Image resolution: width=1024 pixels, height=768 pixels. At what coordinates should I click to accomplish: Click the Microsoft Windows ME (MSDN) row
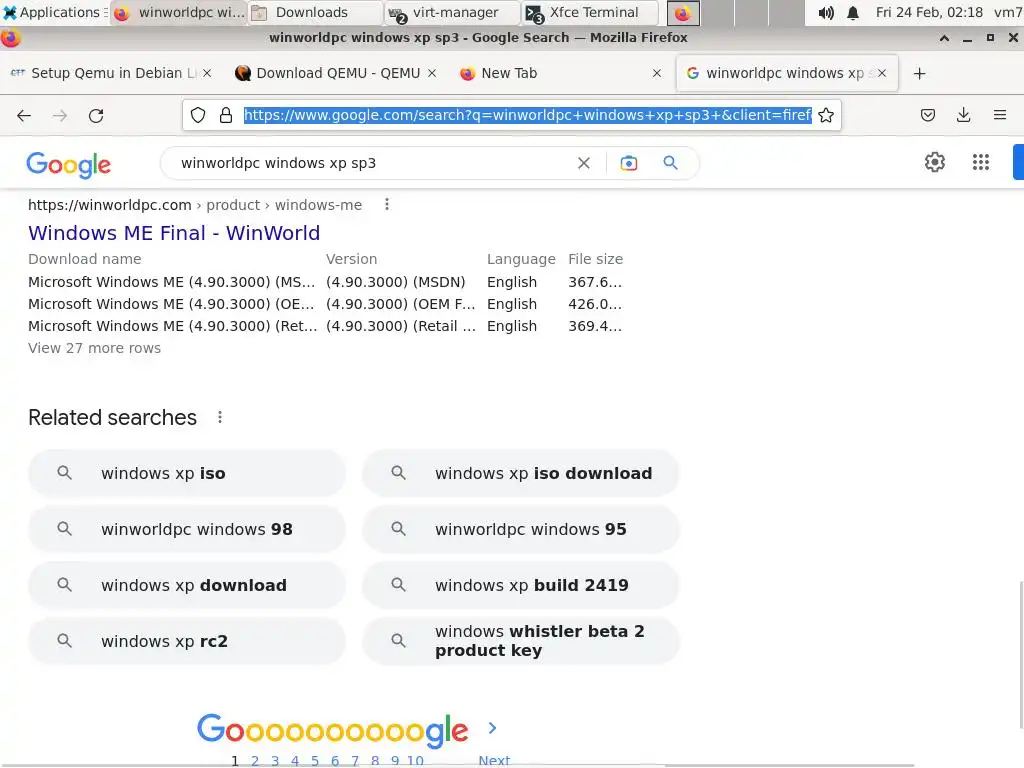coord(325,282)
